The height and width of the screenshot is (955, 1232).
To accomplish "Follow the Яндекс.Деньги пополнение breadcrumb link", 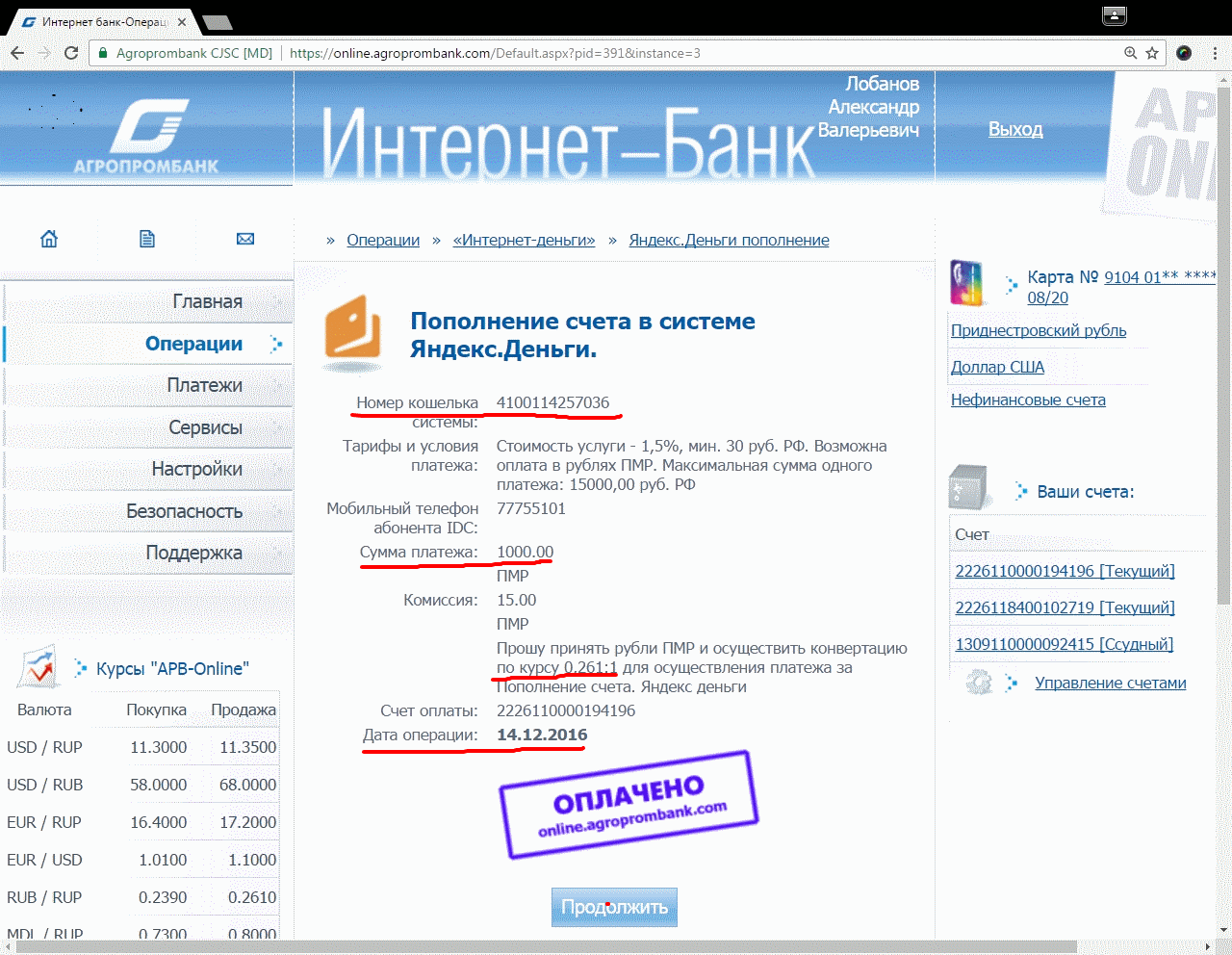I will click(x=729, y=240).
